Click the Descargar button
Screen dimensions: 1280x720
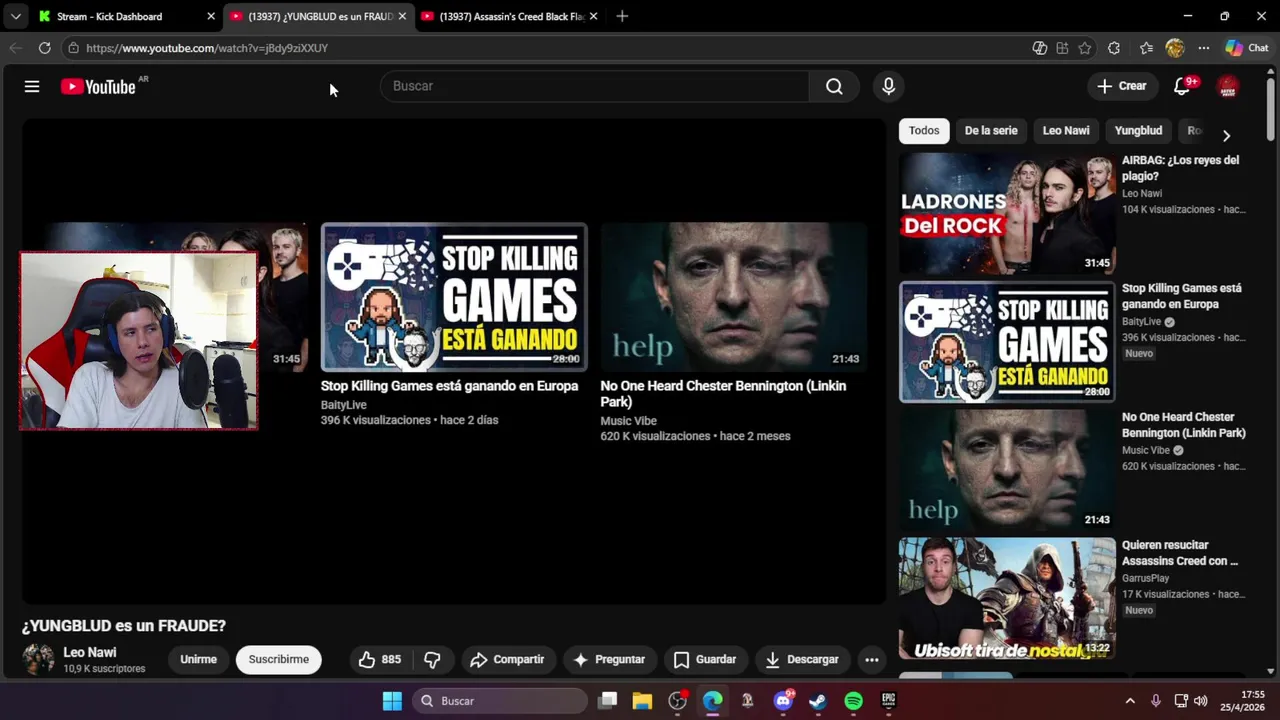(x=802, y=659)
